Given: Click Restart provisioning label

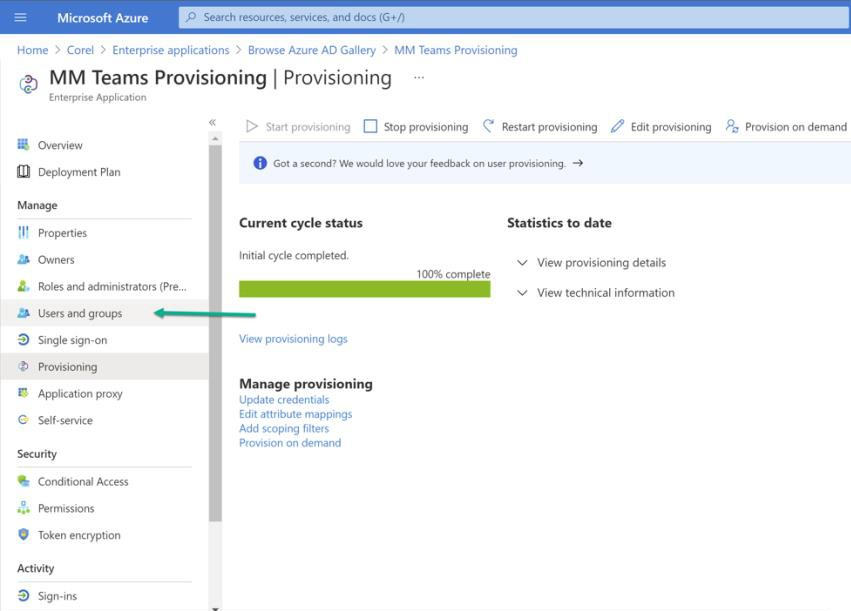Looking at the screenshot, I should tap(549, 127).
